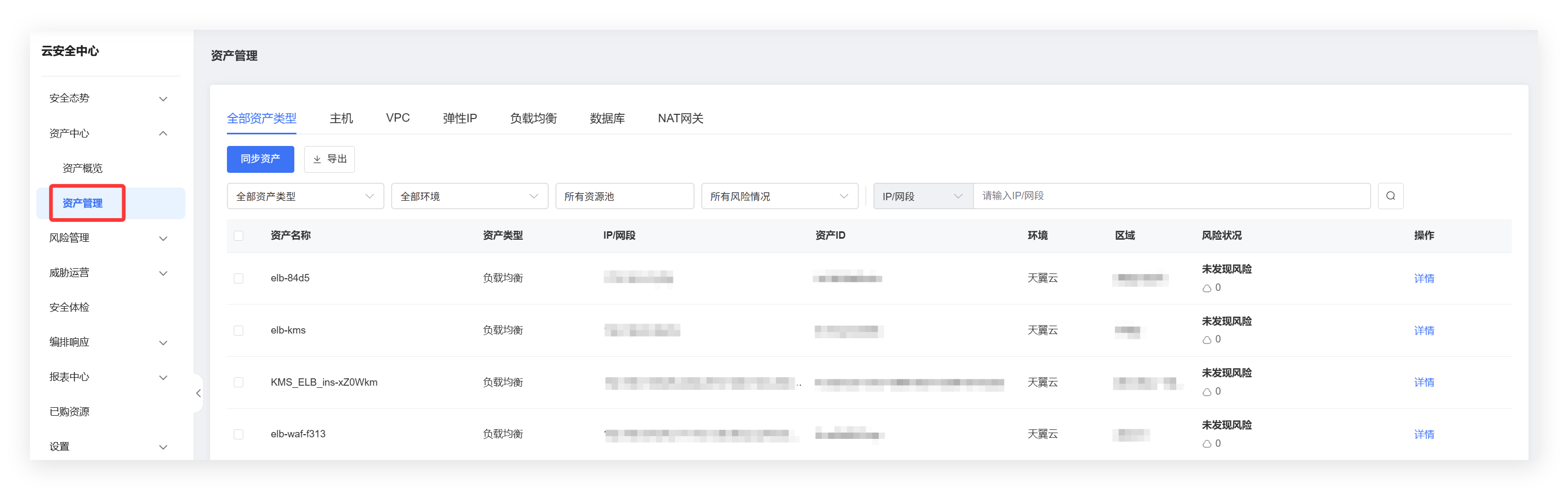Expand the 威胁运营 sidebar menu
Image resolution: width=1568 pixels, height=490 pixels.
110,272
